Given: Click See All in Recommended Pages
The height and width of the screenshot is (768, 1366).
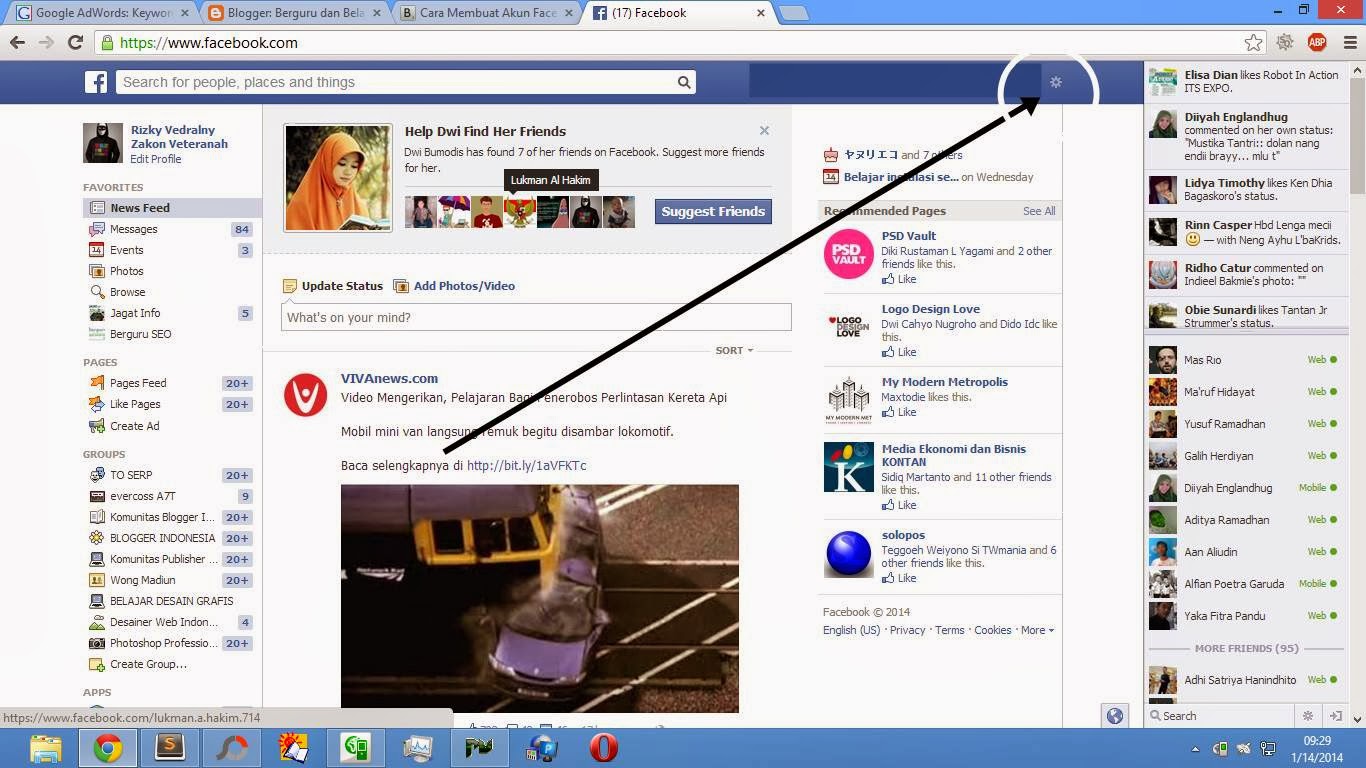Looking at the screenshot, I should [1039, 211].
